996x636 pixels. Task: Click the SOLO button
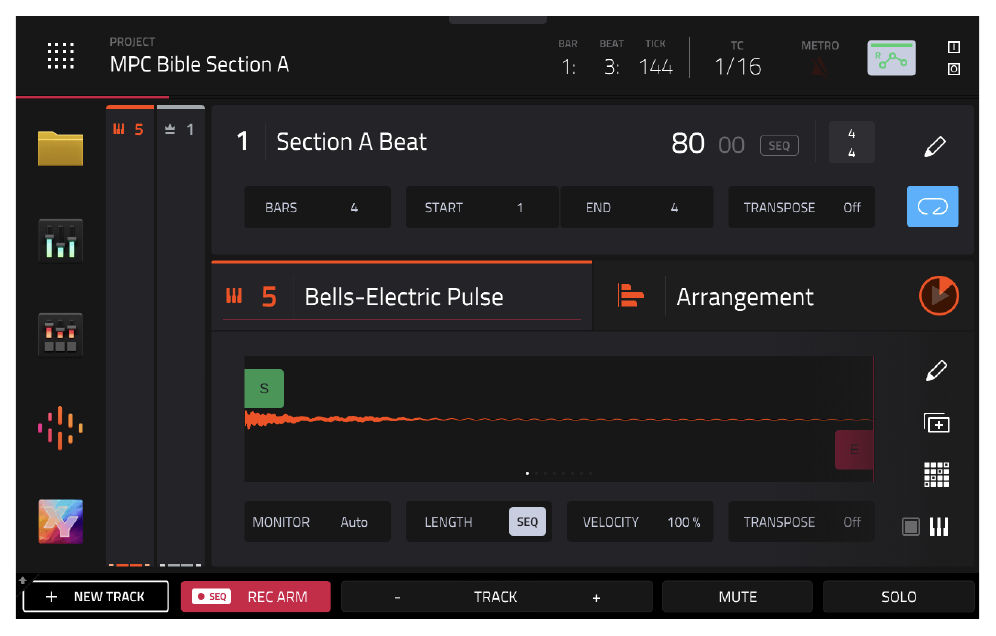coord(898,597)
